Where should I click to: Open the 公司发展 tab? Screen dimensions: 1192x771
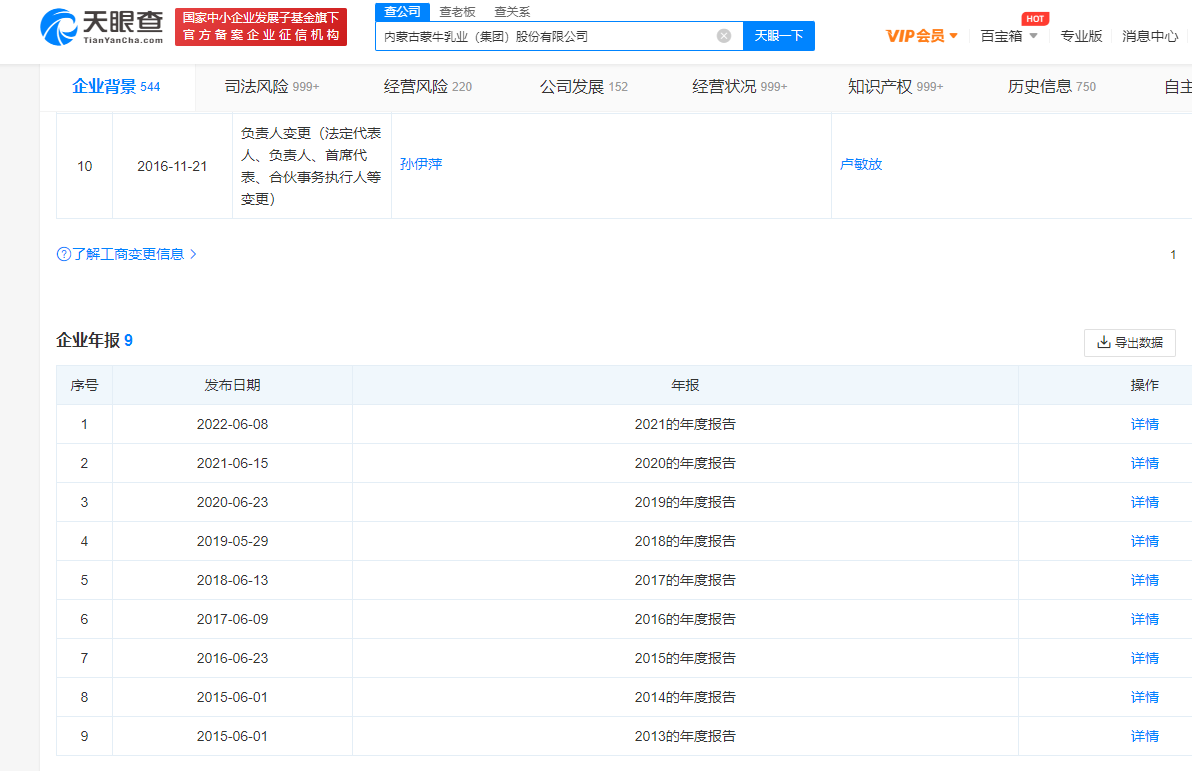pos(584,87)
